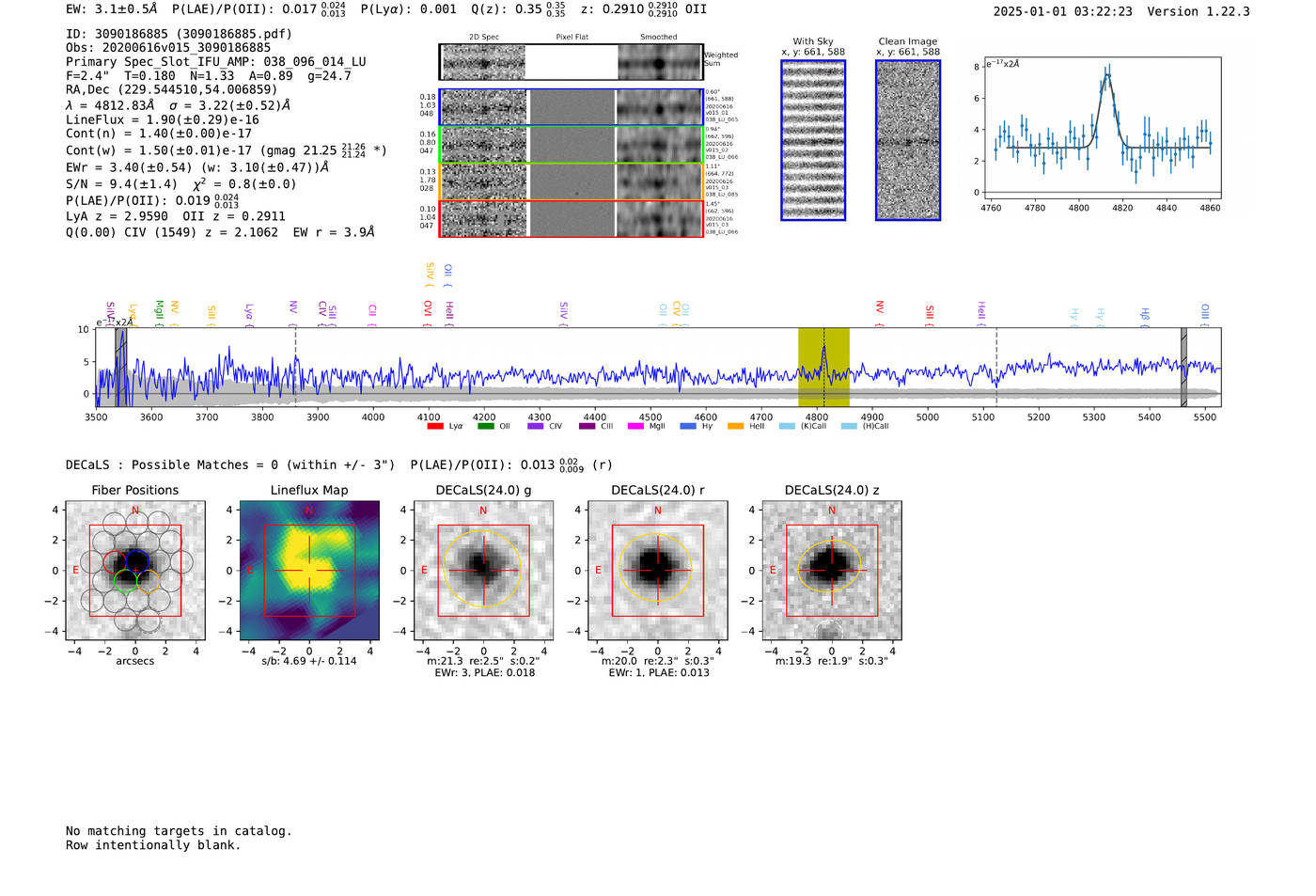Viewport: 1316px width, 896px height.
Task: Click the green OII legend swatch
Action: point(485,426)
